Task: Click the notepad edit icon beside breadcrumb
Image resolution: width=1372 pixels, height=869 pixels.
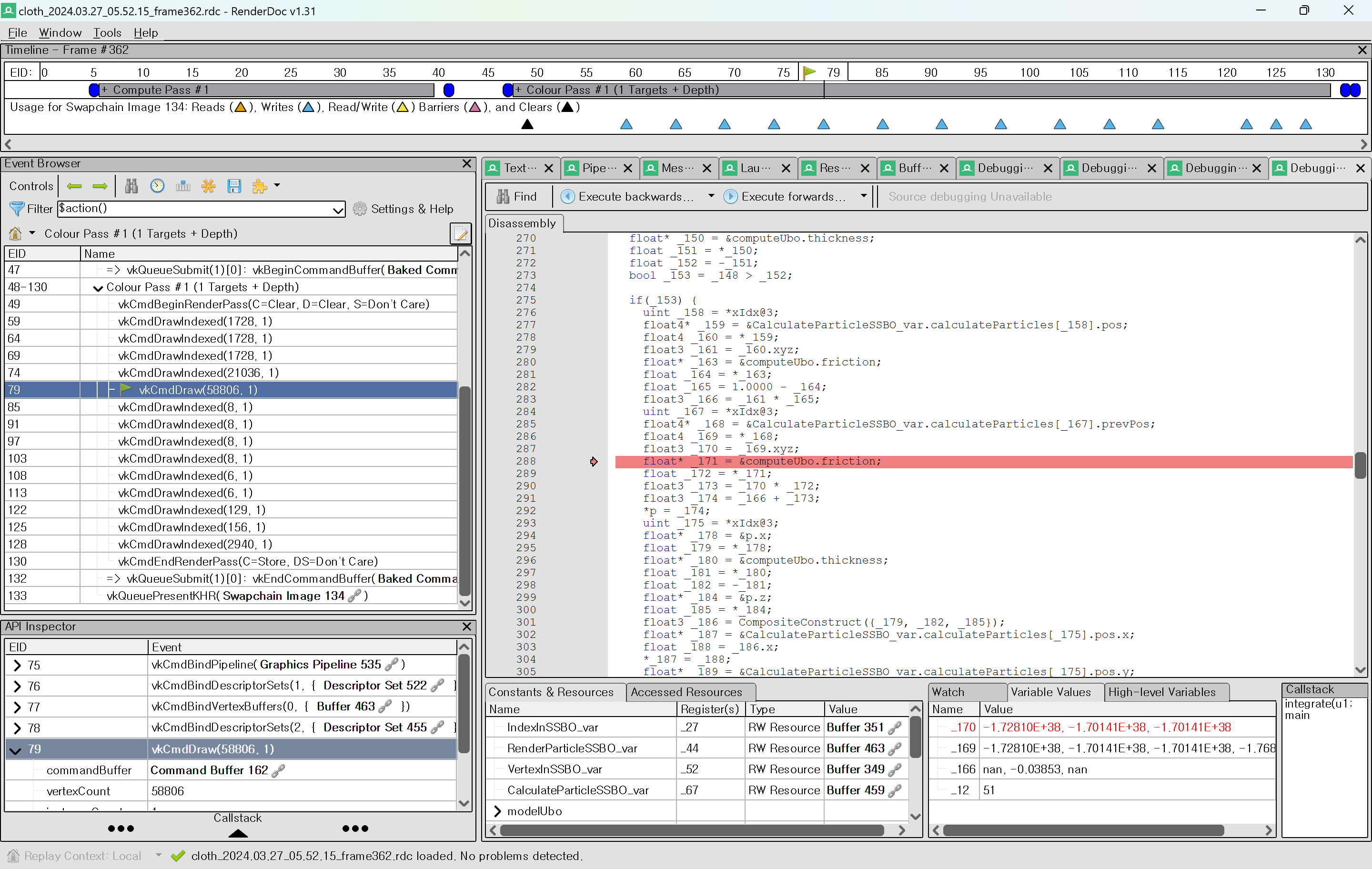Action: pyautogui.click(x=460, y=233)
